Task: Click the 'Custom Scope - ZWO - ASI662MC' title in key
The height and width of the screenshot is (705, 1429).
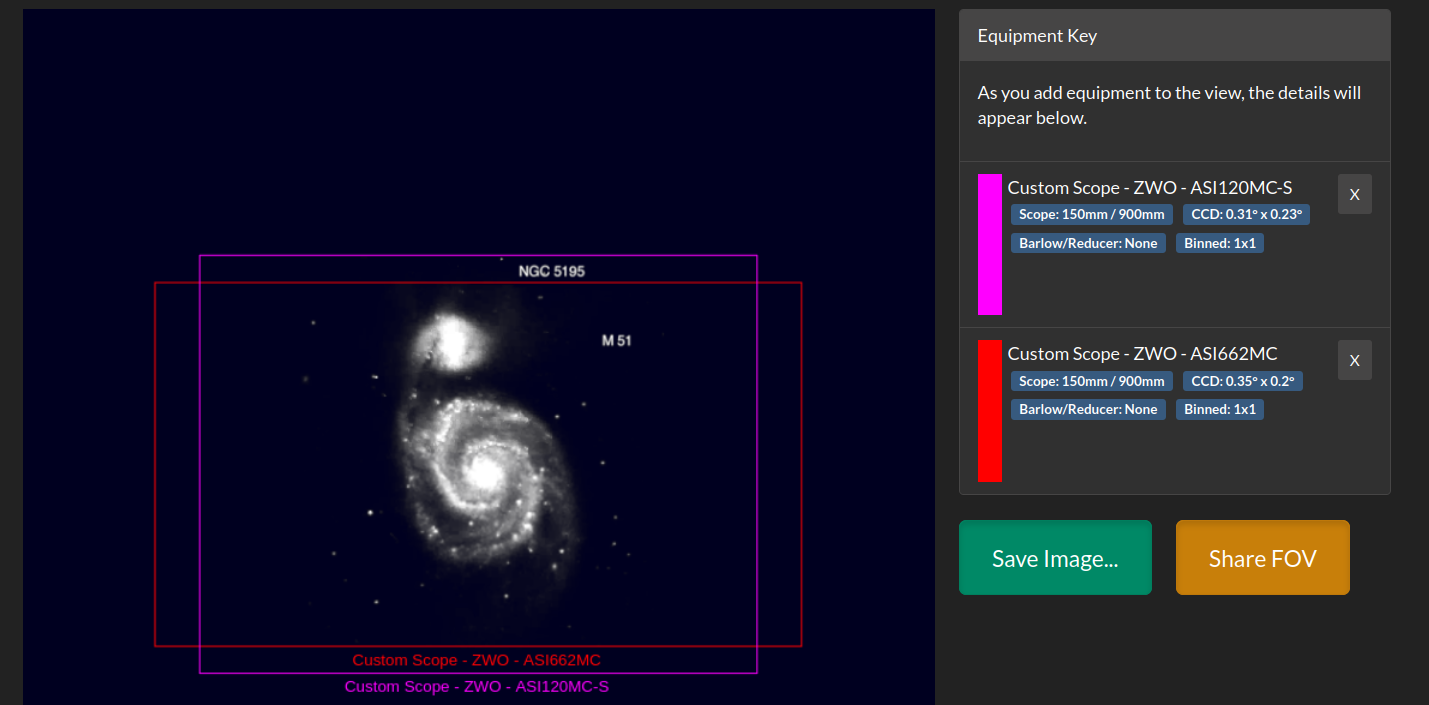Action: [x=1142, y=354]
